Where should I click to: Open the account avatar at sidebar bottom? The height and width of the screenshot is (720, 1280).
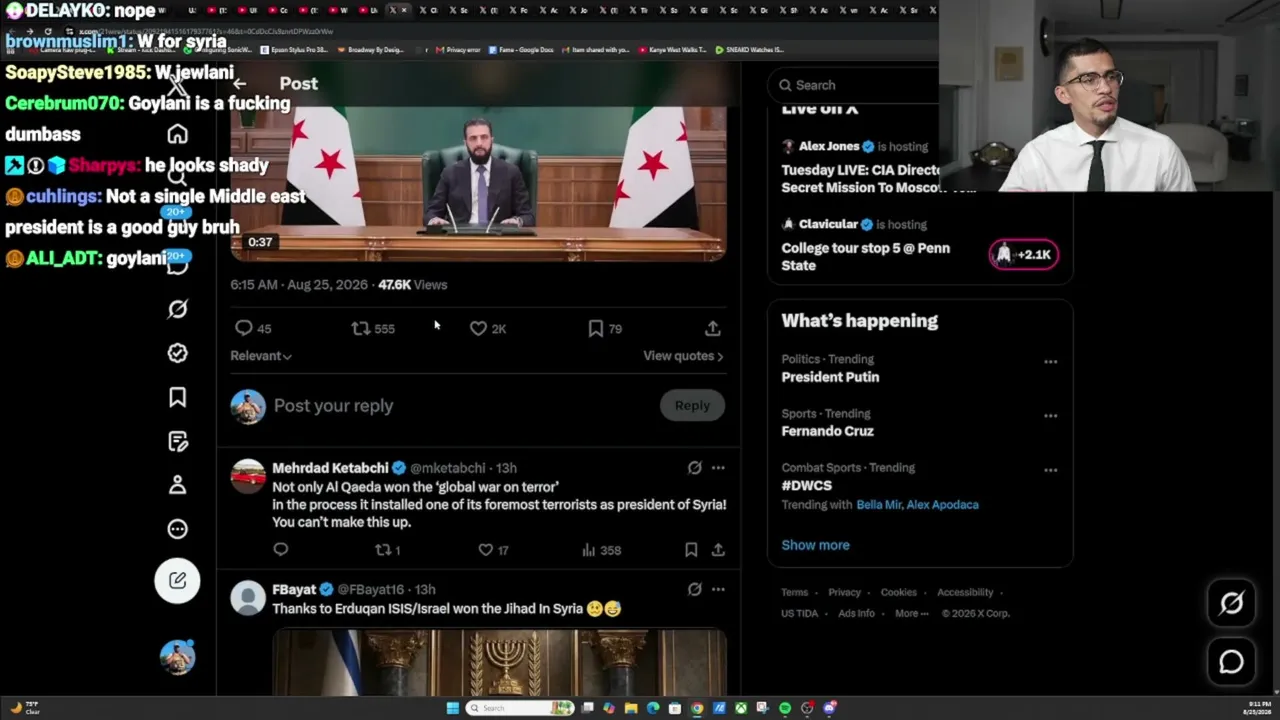tap(177, 657)
